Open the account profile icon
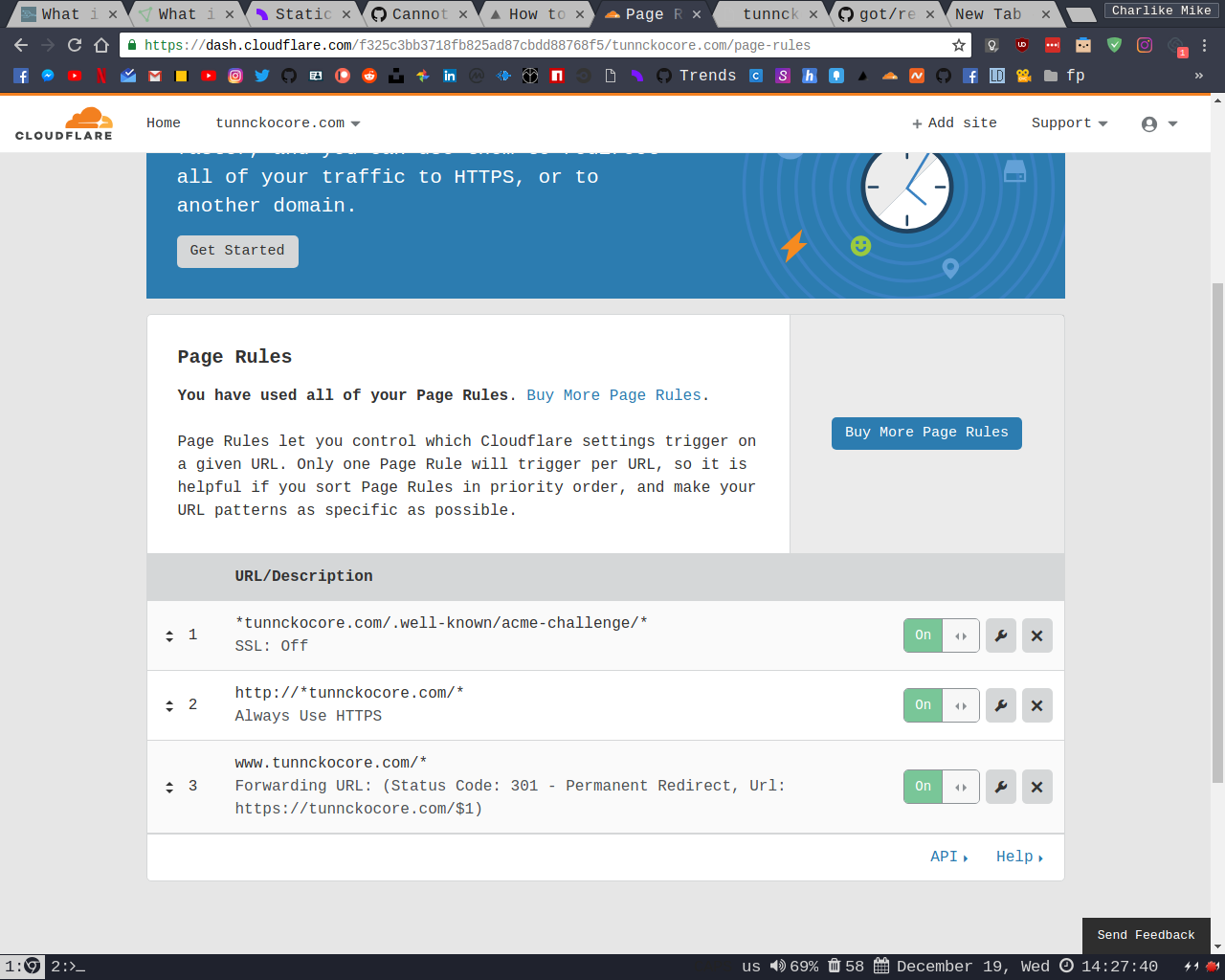Viewport: 1225px width, 980px height. point(1151,122)
